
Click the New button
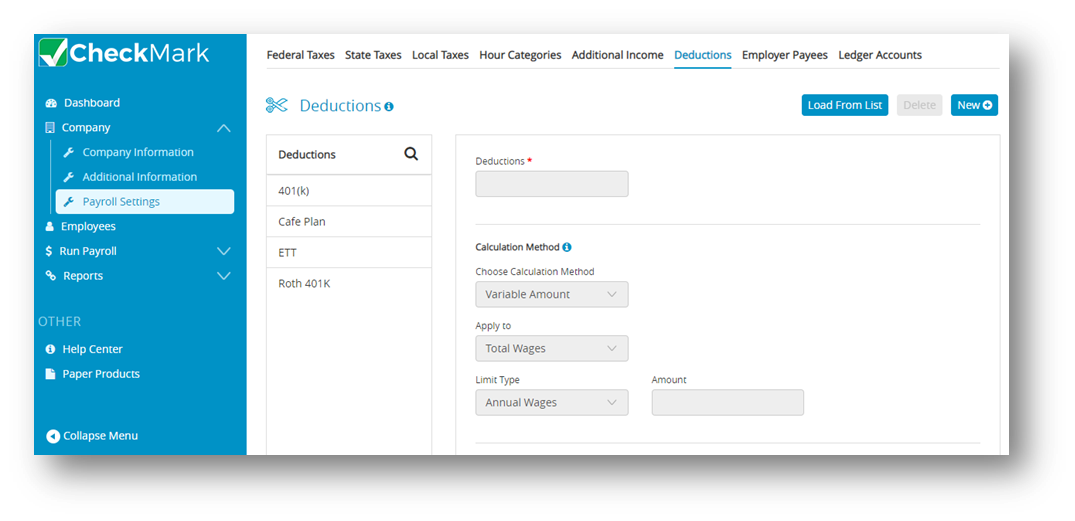point(974,105)
